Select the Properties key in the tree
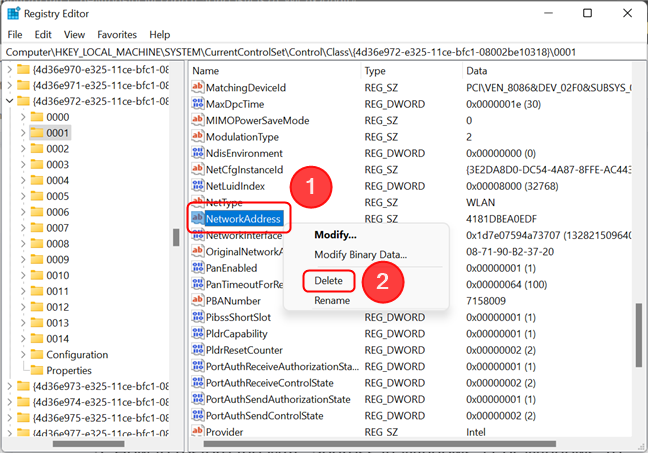This screenshot has width=648, height=453. click(x=69, y=370)
